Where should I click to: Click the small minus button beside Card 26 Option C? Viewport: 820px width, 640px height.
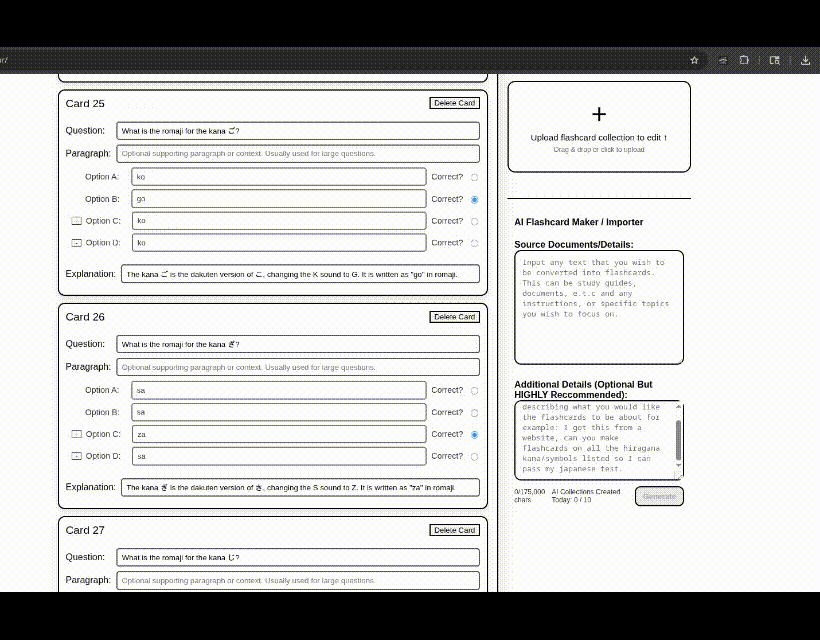pos(76,434)
